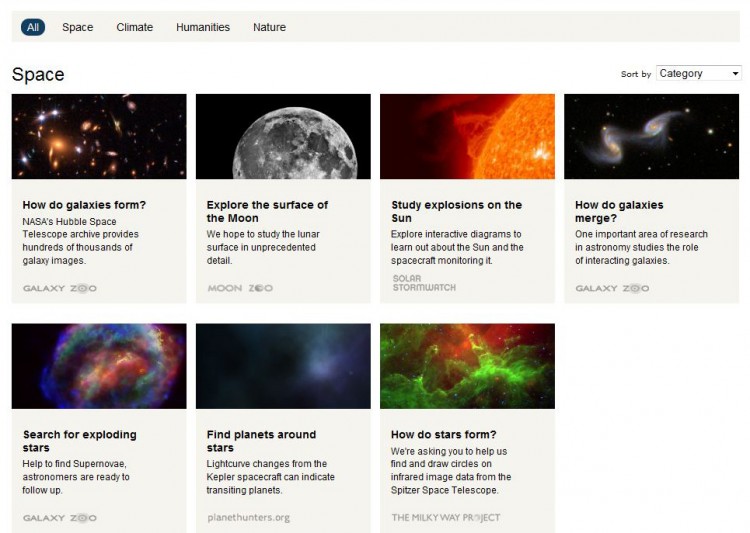The width and height of the screenshot is (750, 533).
Task: Open 'Study explosions on the Sun' heading
Action: coord(456,211)
